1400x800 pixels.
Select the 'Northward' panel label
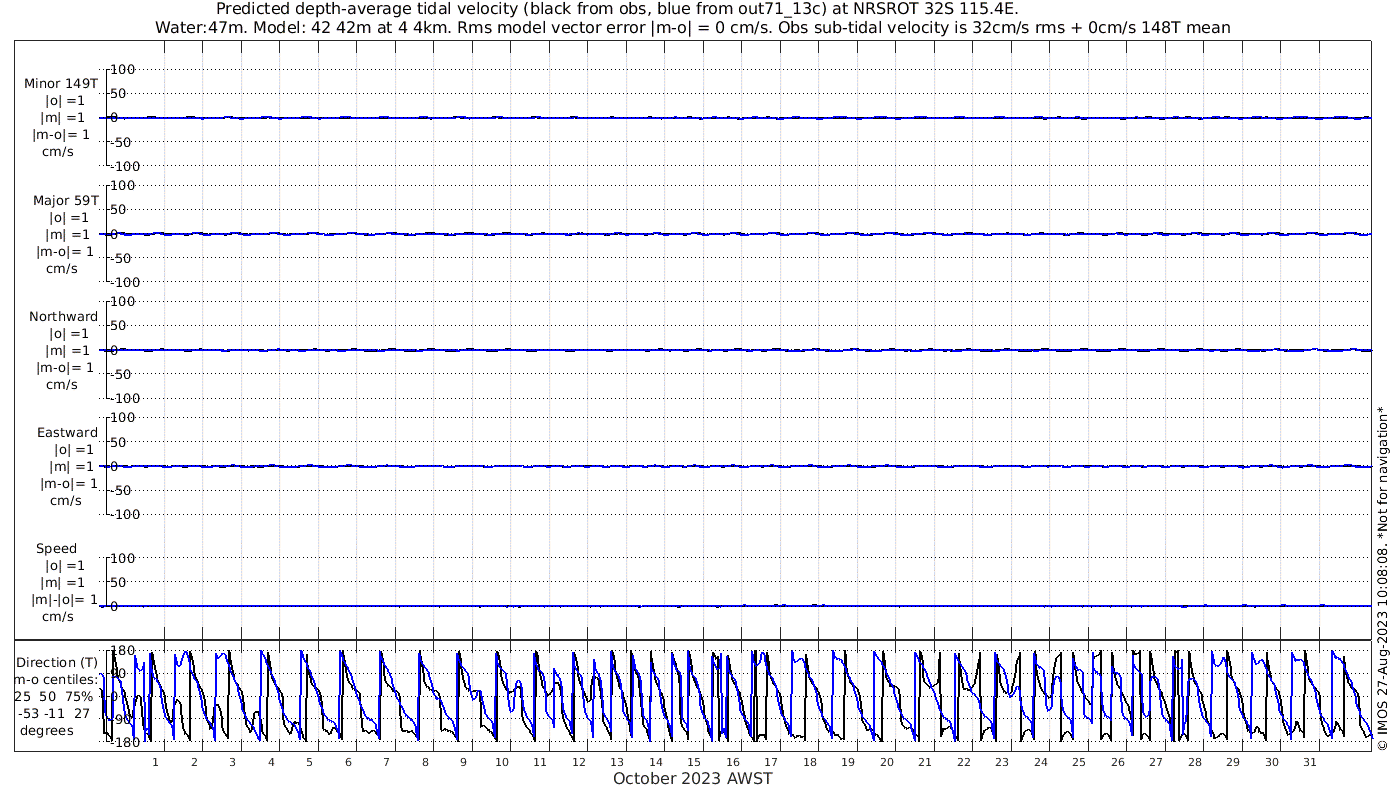click(64, 316)
